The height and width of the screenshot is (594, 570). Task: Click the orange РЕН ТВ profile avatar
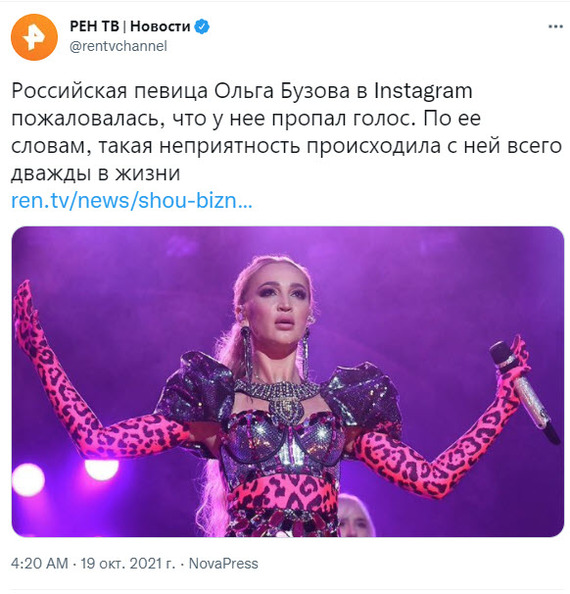click(x=34, y=37)
